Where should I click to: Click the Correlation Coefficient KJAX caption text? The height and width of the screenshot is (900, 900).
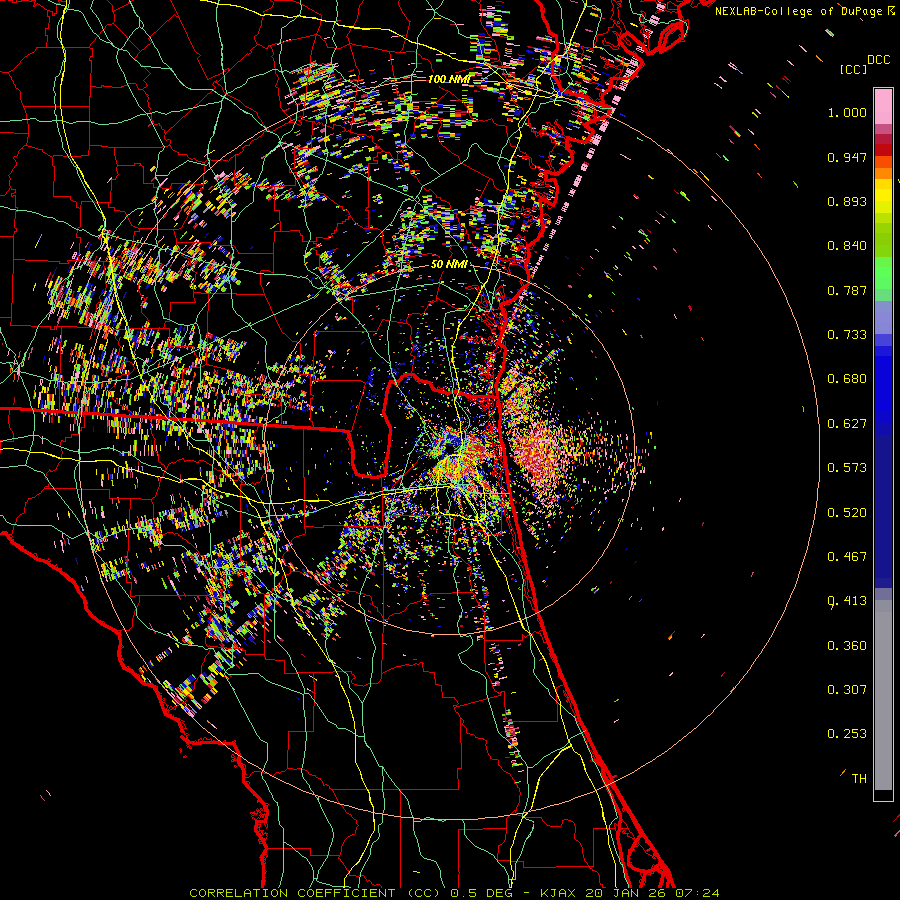click(x=454, y=893)
